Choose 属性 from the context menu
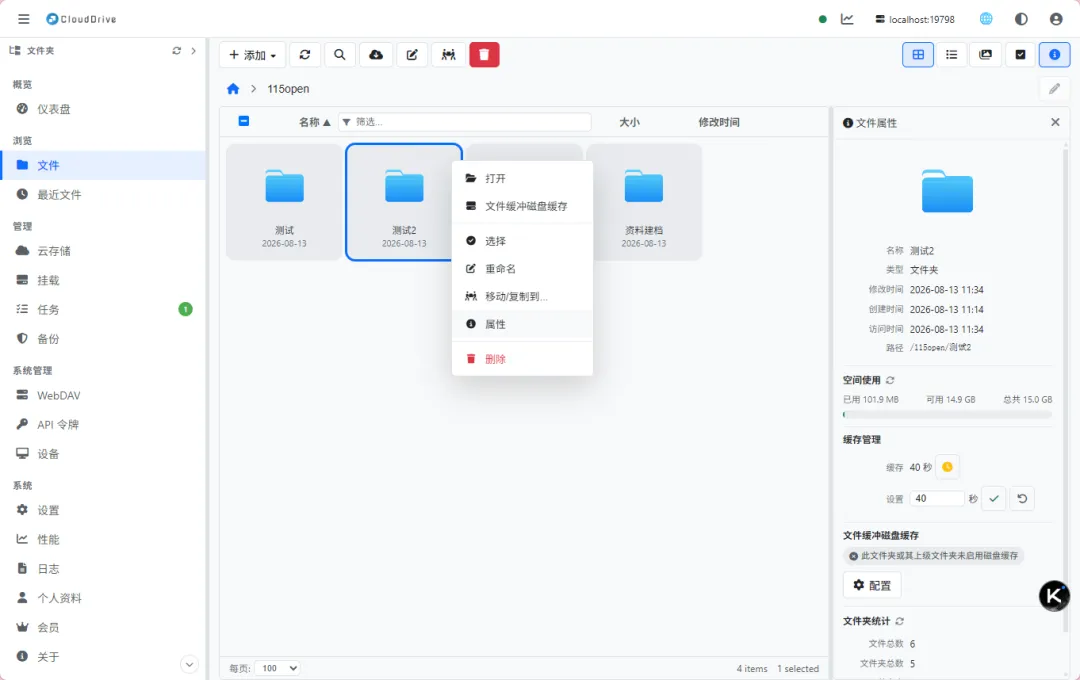Screen dimensions: 1080x680 click(x=522, y=324)
